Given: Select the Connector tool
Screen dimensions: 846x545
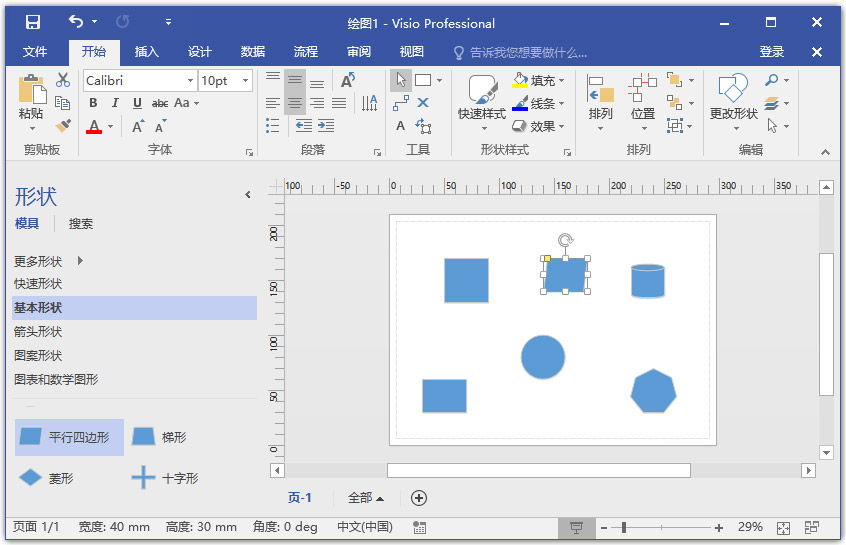Looking at the screenshot, I should click(401, 103).
